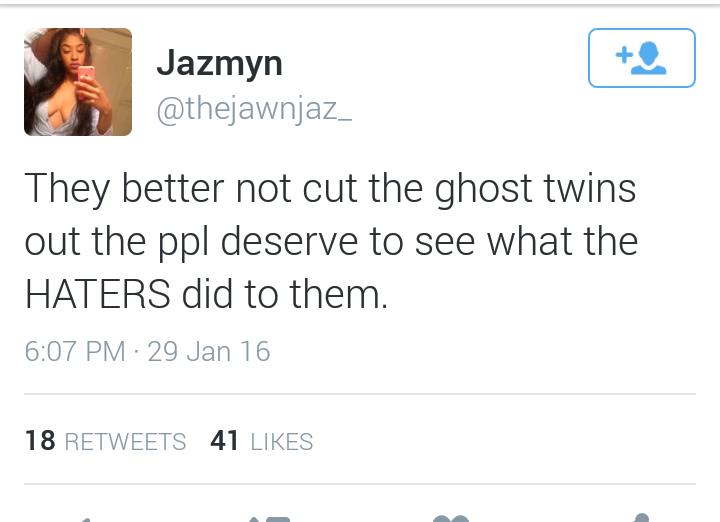Click the bold number 41 before LIKES

pyautogui.click(x=225, y=441)
